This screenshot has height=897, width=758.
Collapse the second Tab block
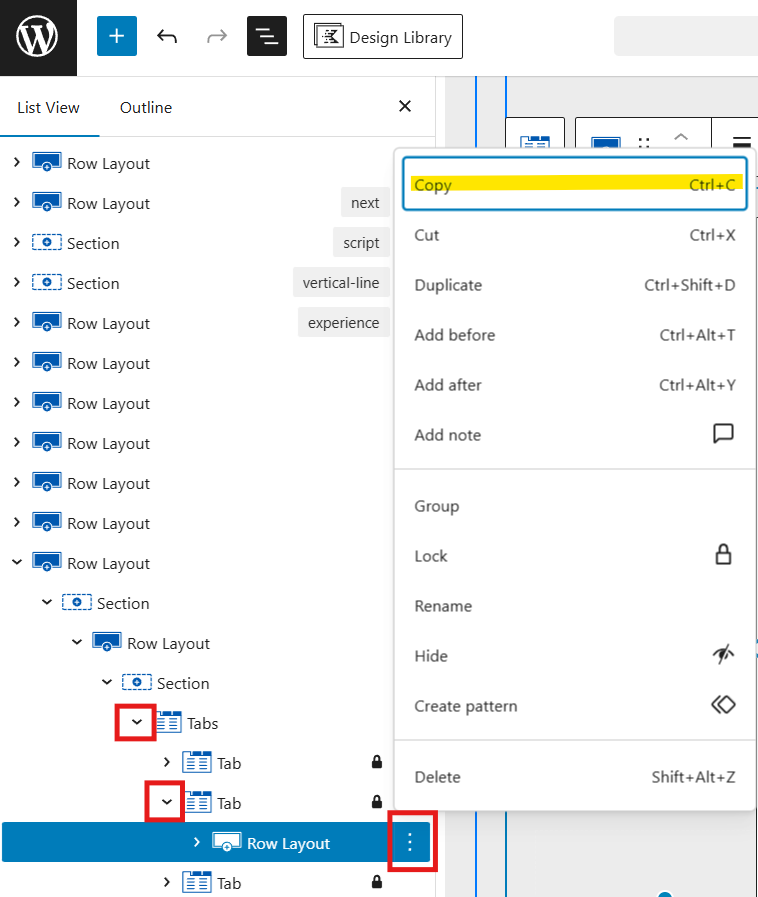point(167,803)
